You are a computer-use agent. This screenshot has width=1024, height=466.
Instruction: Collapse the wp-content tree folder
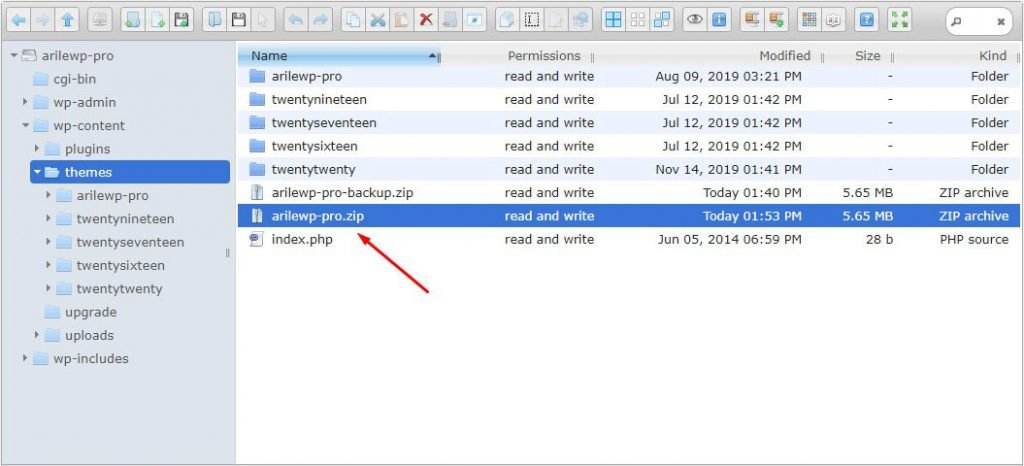pos(25,125)
